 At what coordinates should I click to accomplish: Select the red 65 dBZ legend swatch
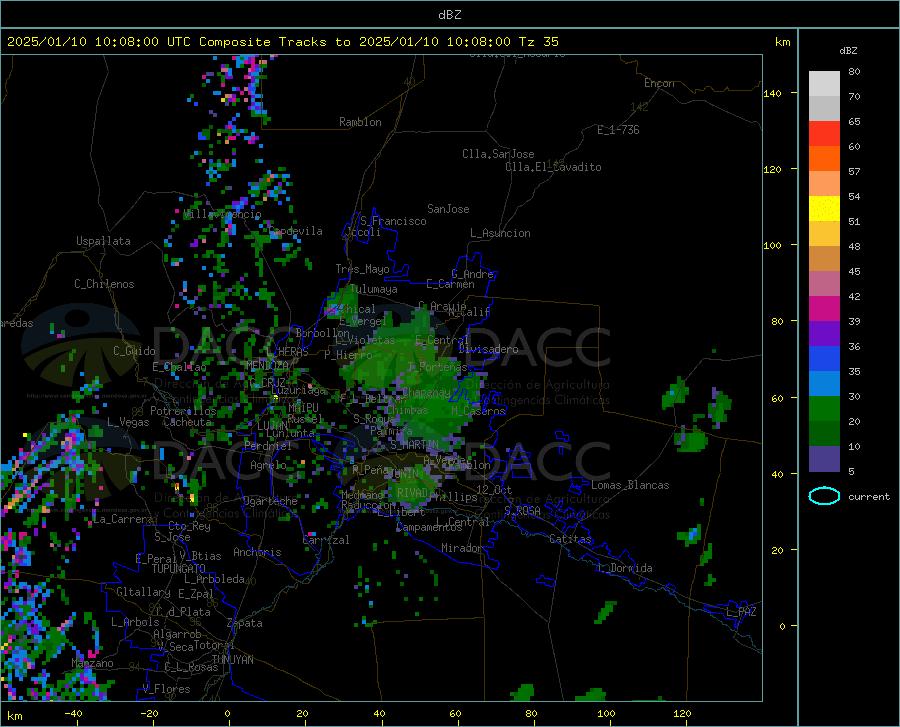824,134
